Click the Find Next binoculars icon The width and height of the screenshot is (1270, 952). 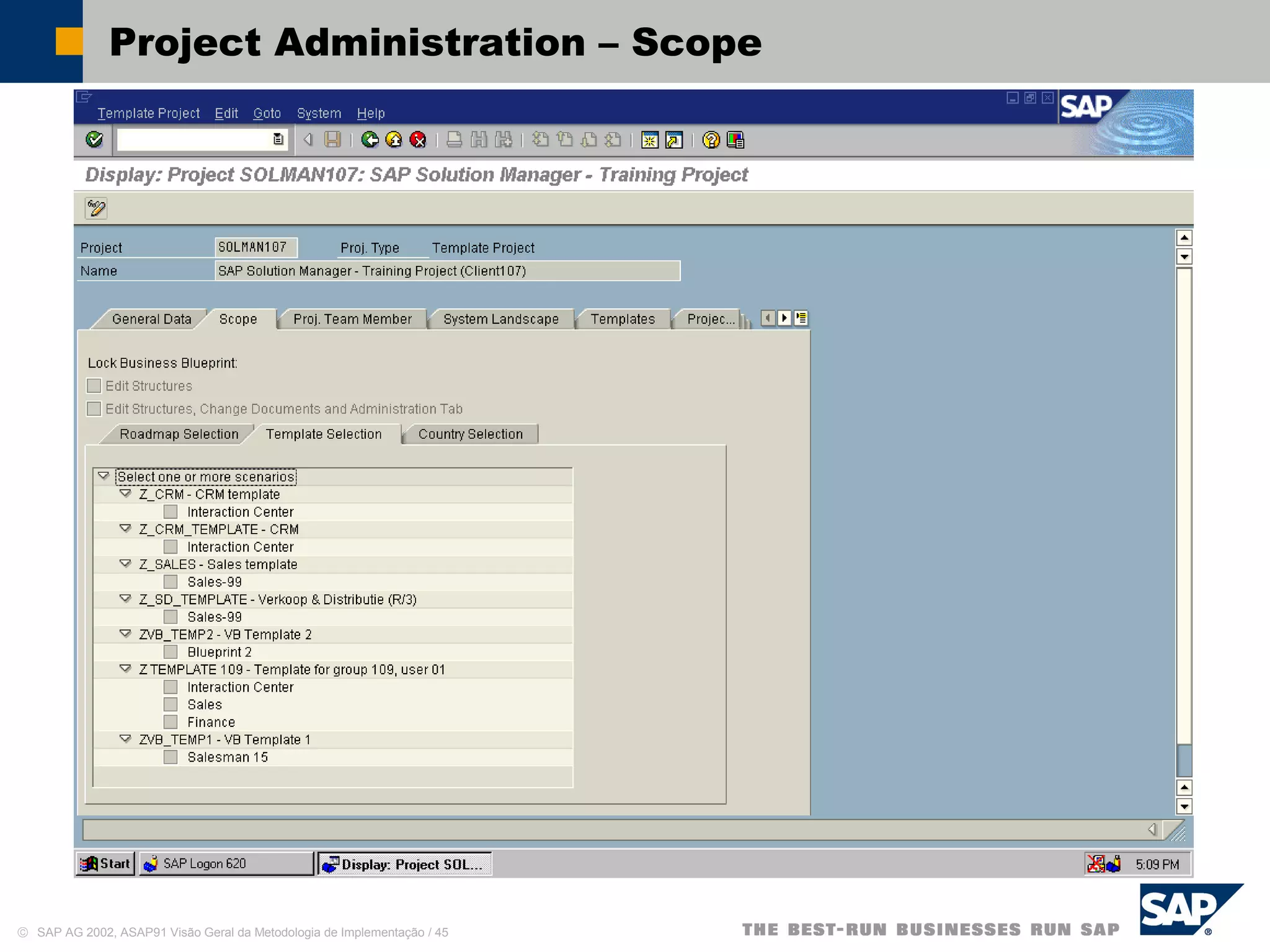pos(504,140)
